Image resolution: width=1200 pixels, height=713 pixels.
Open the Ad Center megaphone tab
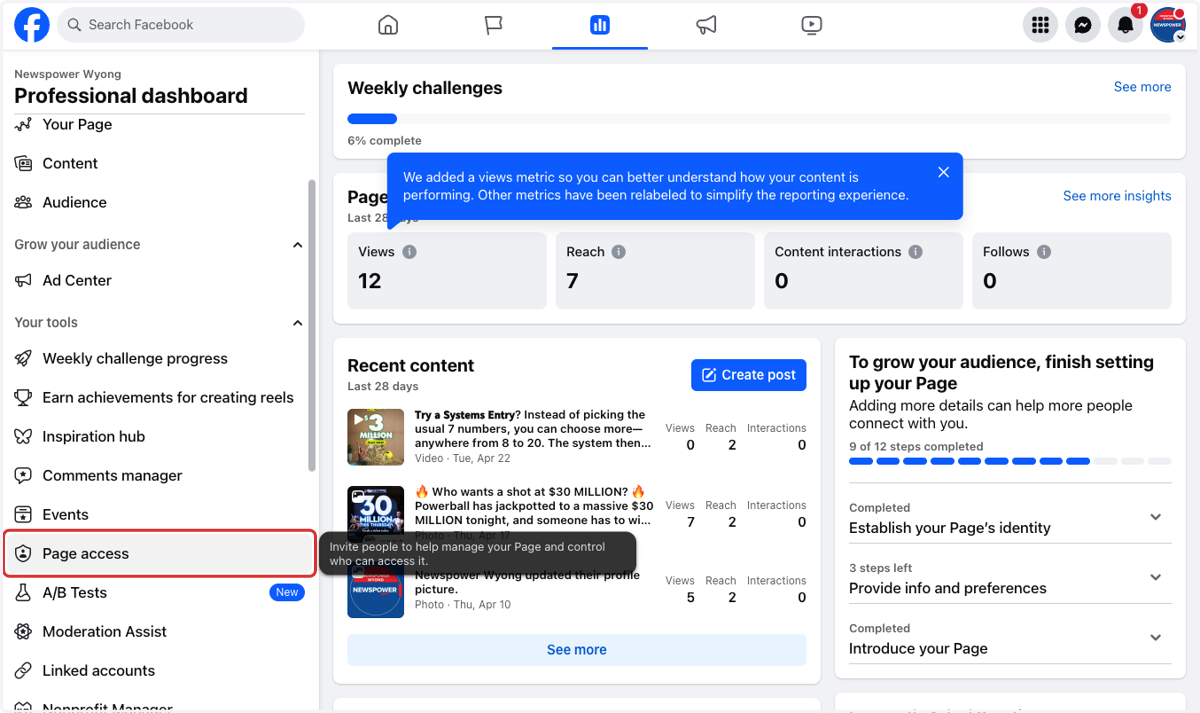pos(706,25)
